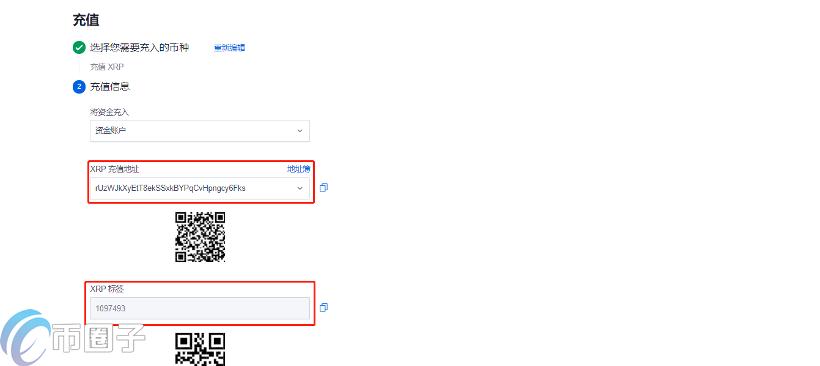
Task: Click the XRP 标签 label
Action: tap(107, 289)
